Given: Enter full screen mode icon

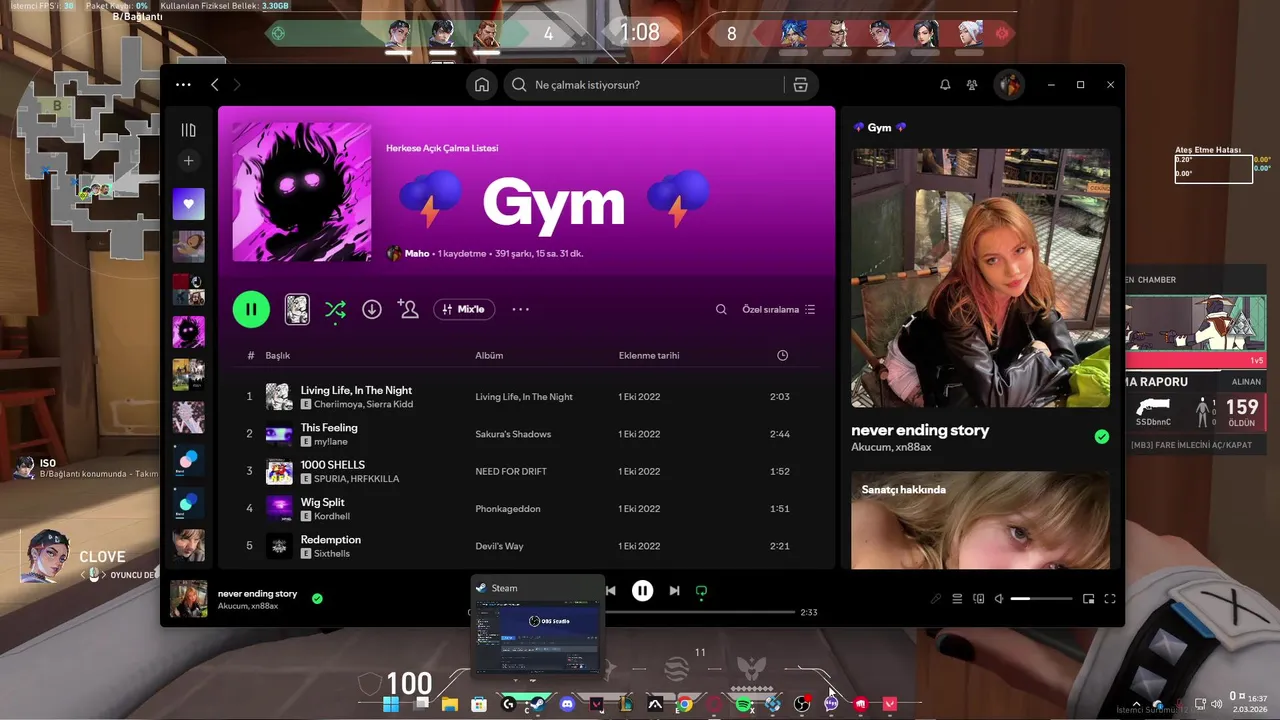Looking at the screenshot, I should click(1110, 599).
